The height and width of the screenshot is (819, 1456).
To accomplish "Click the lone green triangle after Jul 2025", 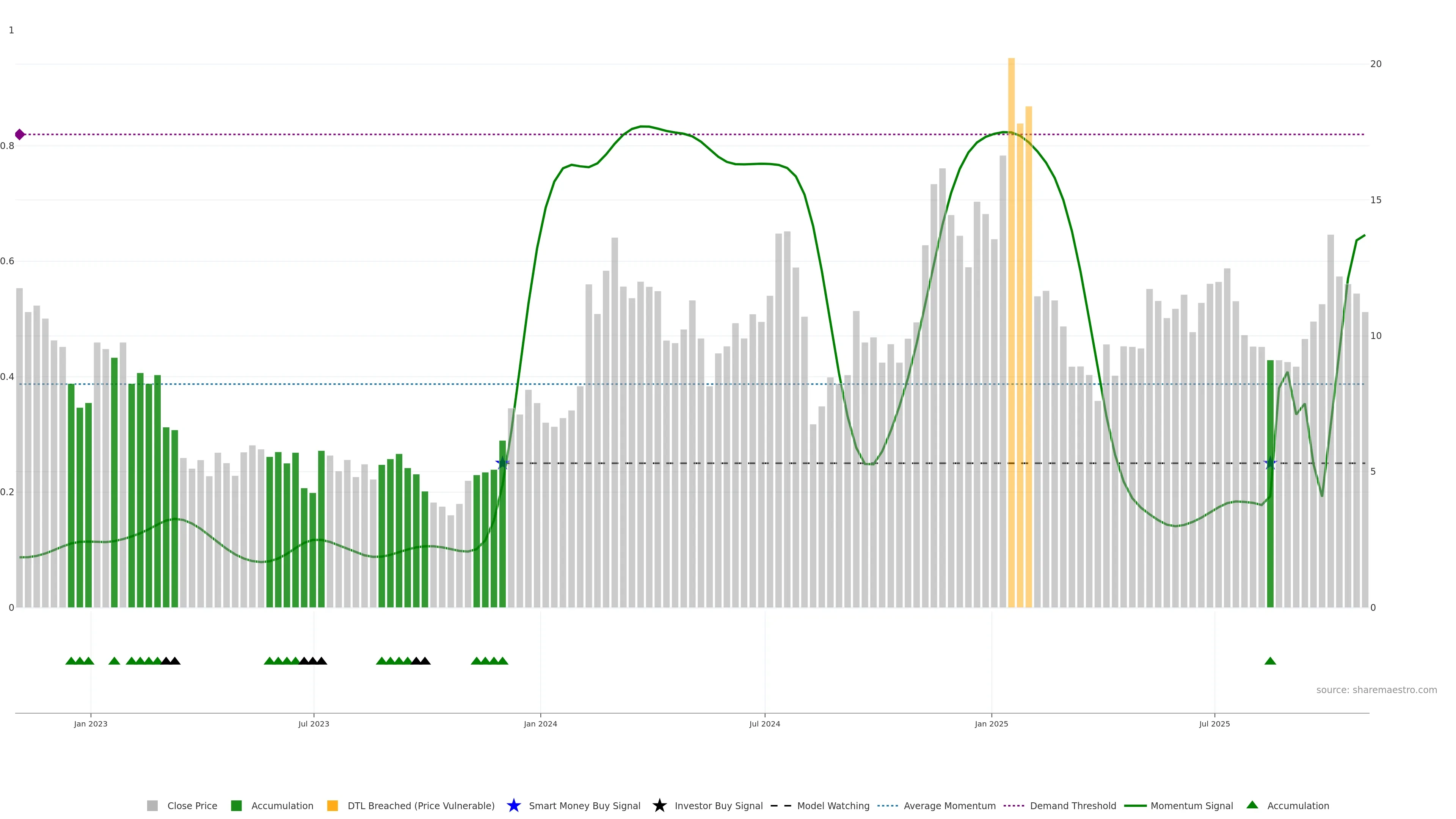I will (x=1270, y=661).
